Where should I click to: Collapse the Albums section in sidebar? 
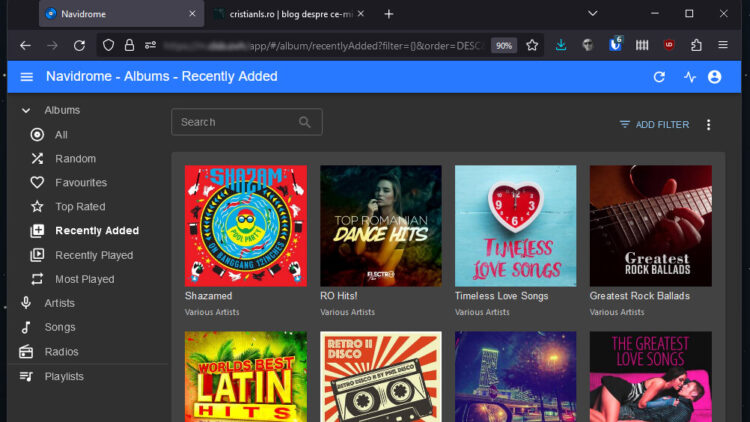[26, 110]
